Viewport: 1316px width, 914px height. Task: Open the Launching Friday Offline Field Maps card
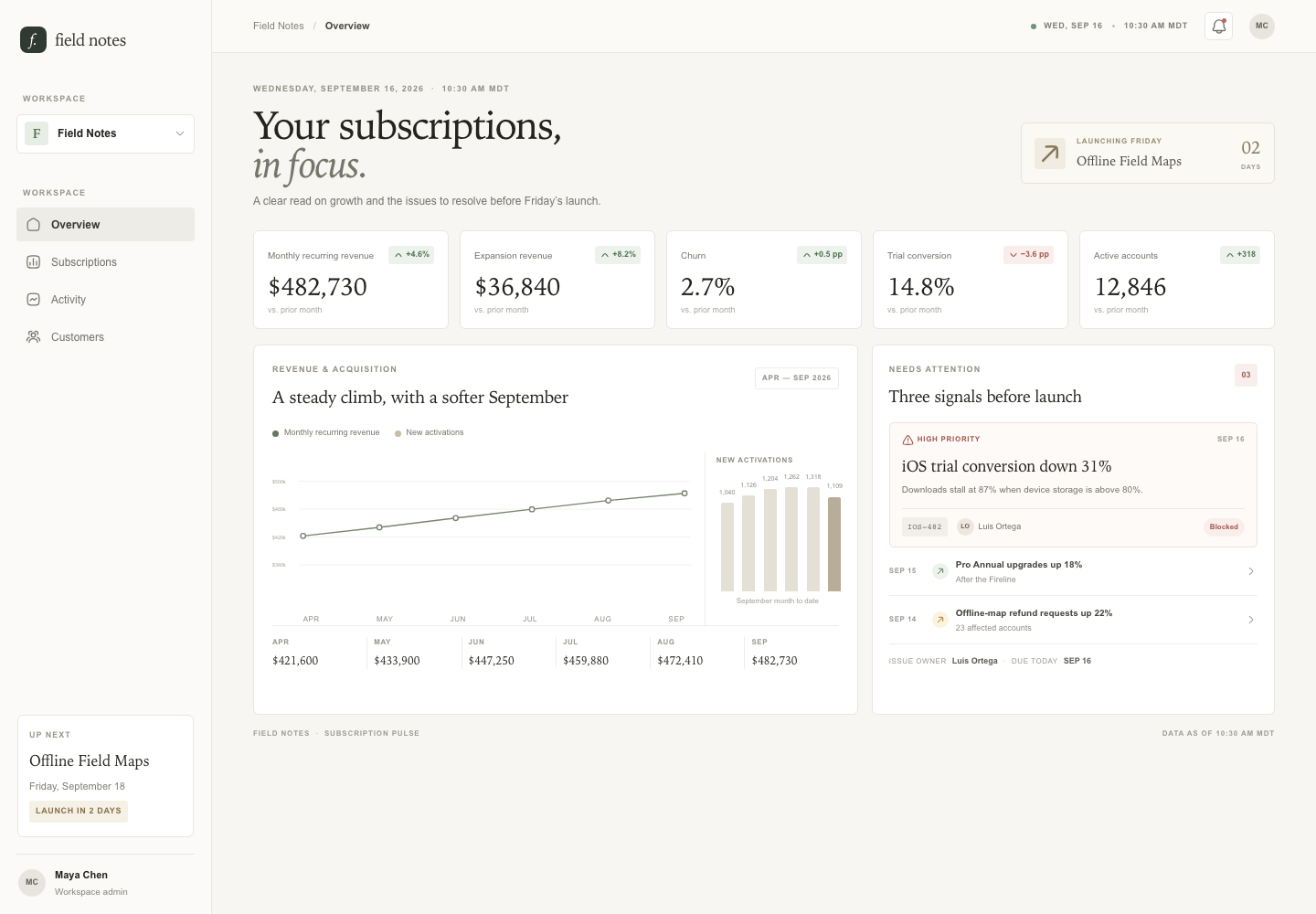pos(1148,154)
